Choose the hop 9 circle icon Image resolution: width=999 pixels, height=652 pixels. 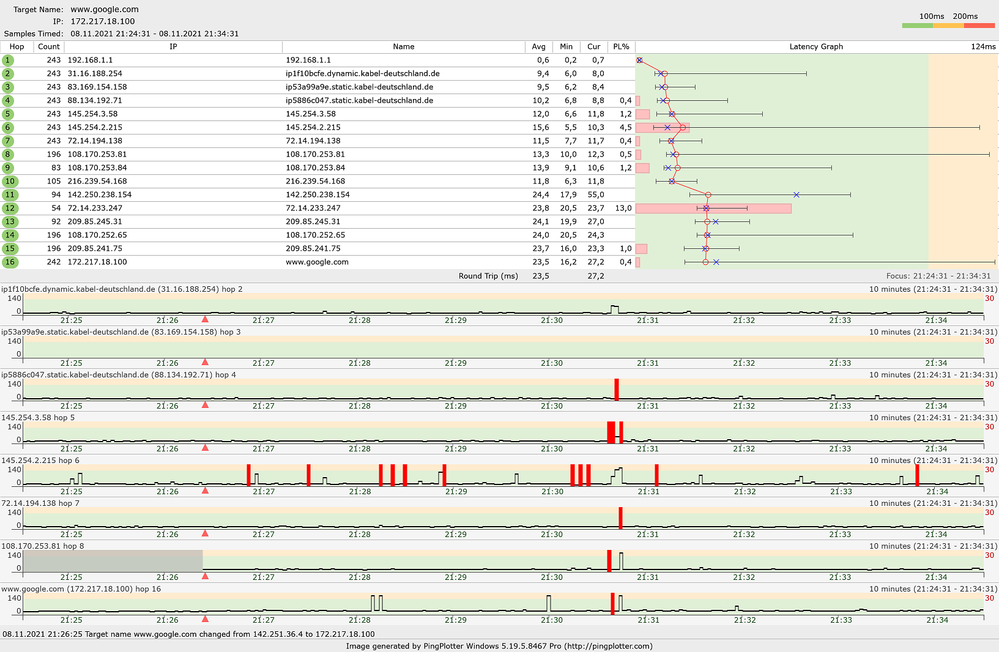pyautogui.click(x=8, y=168)
